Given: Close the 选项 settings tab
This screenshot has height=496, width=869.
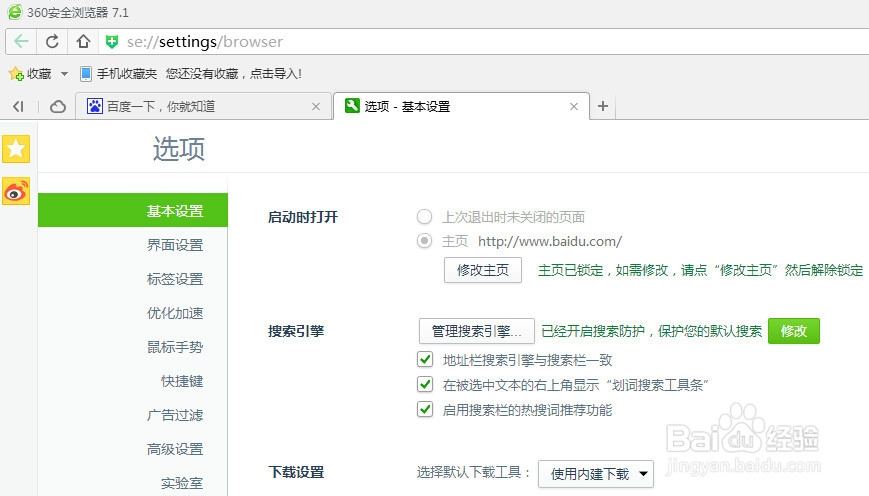Looking at the screenshot, I should click(574, 106).
